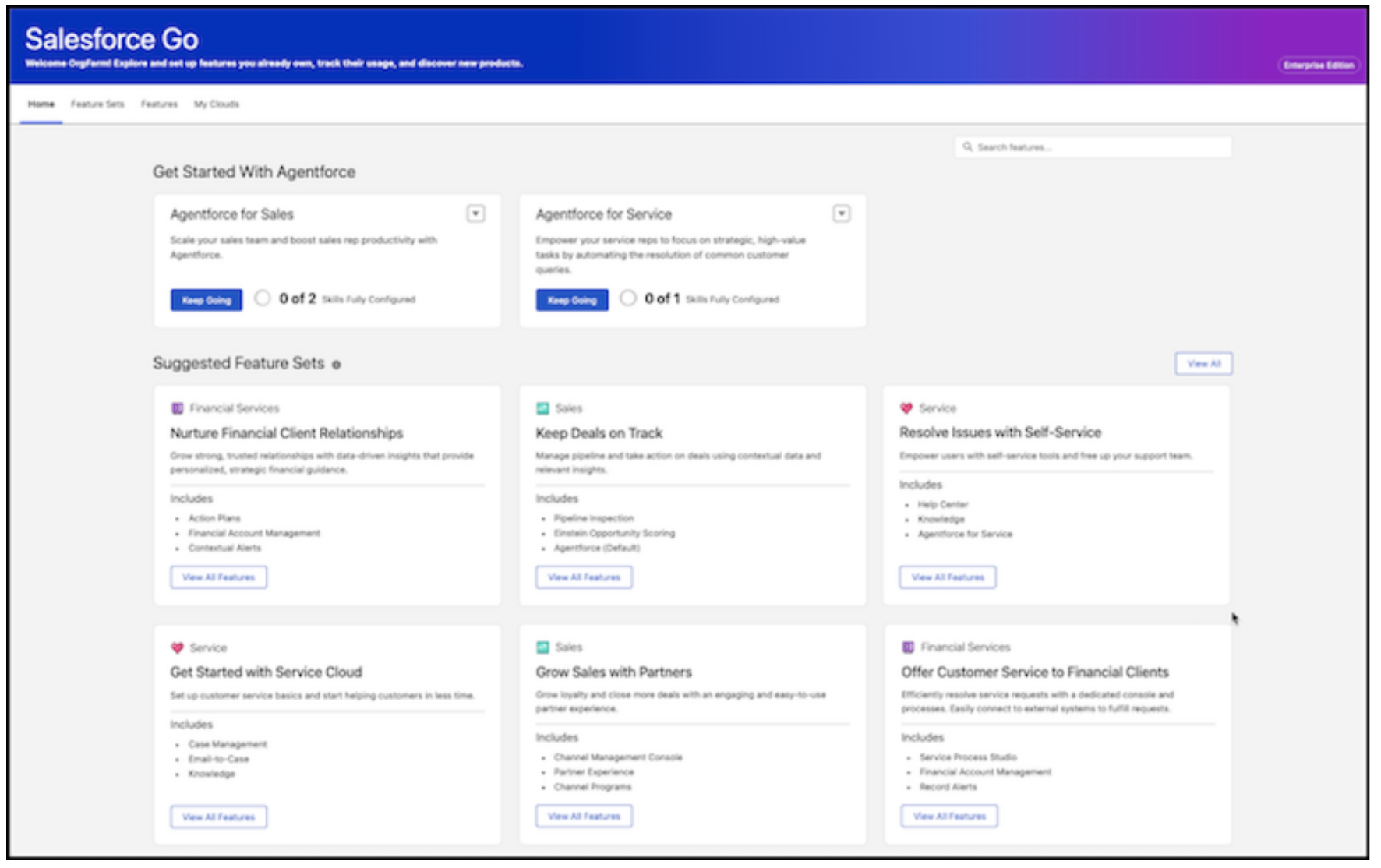Click the Service heart icon on Resolve Issues card

(906, 408)
